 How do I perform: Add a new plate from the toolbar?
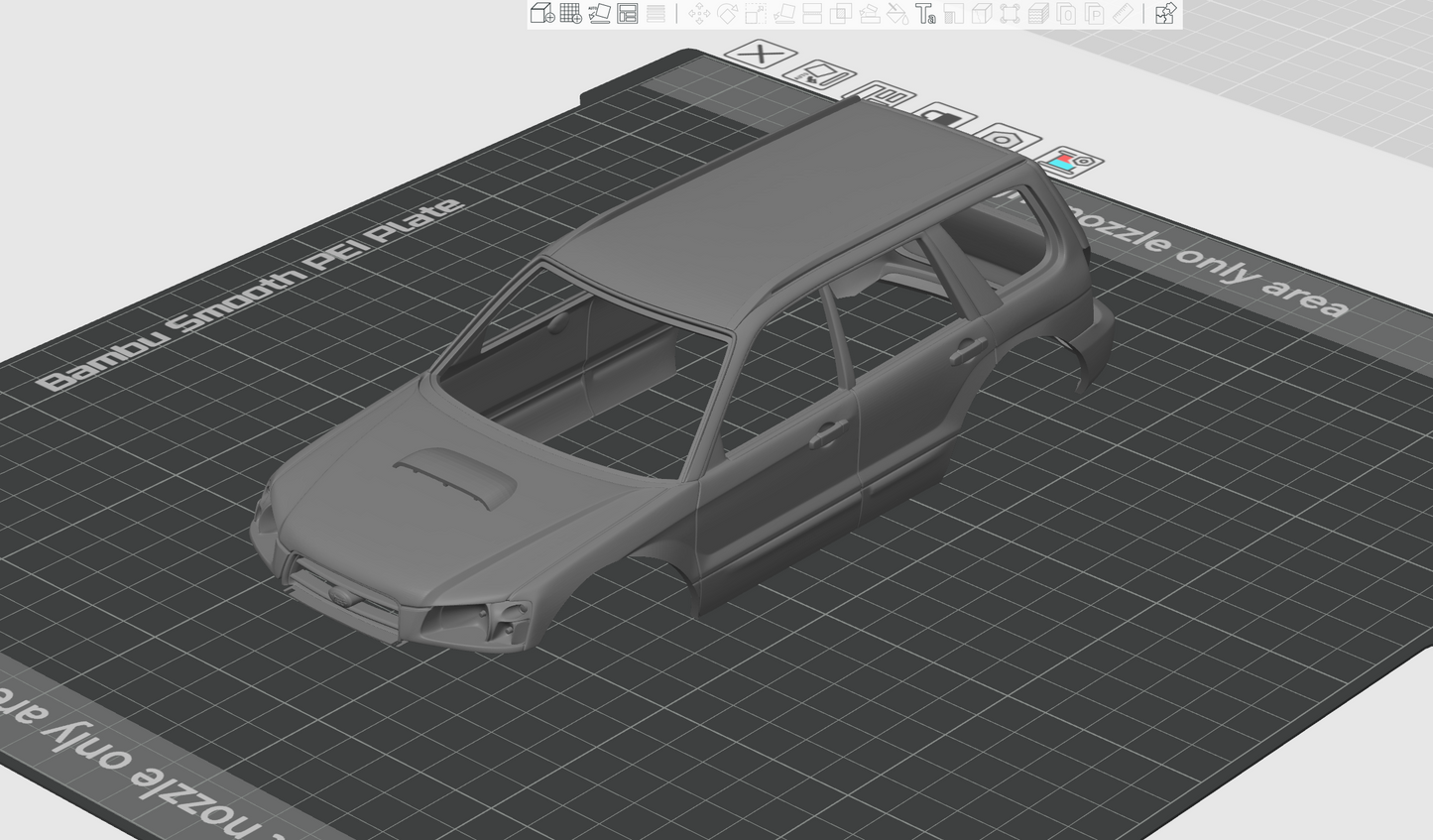click(x=570, y=13)
